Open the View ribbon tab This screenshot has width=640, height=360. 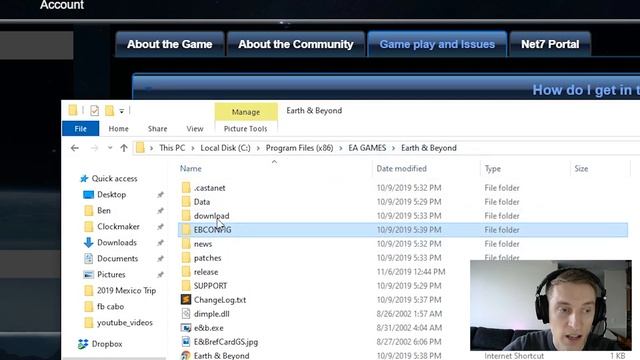pos(195,129)
